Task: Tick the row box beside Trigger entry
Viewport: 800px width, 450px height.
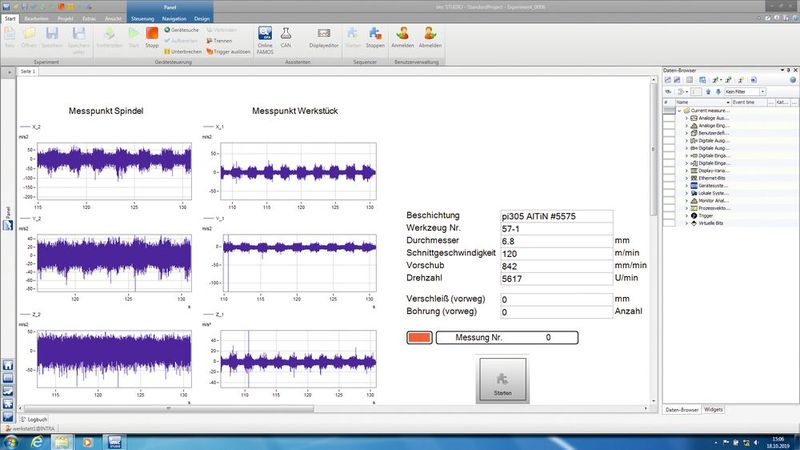Action: click(669, 214)
